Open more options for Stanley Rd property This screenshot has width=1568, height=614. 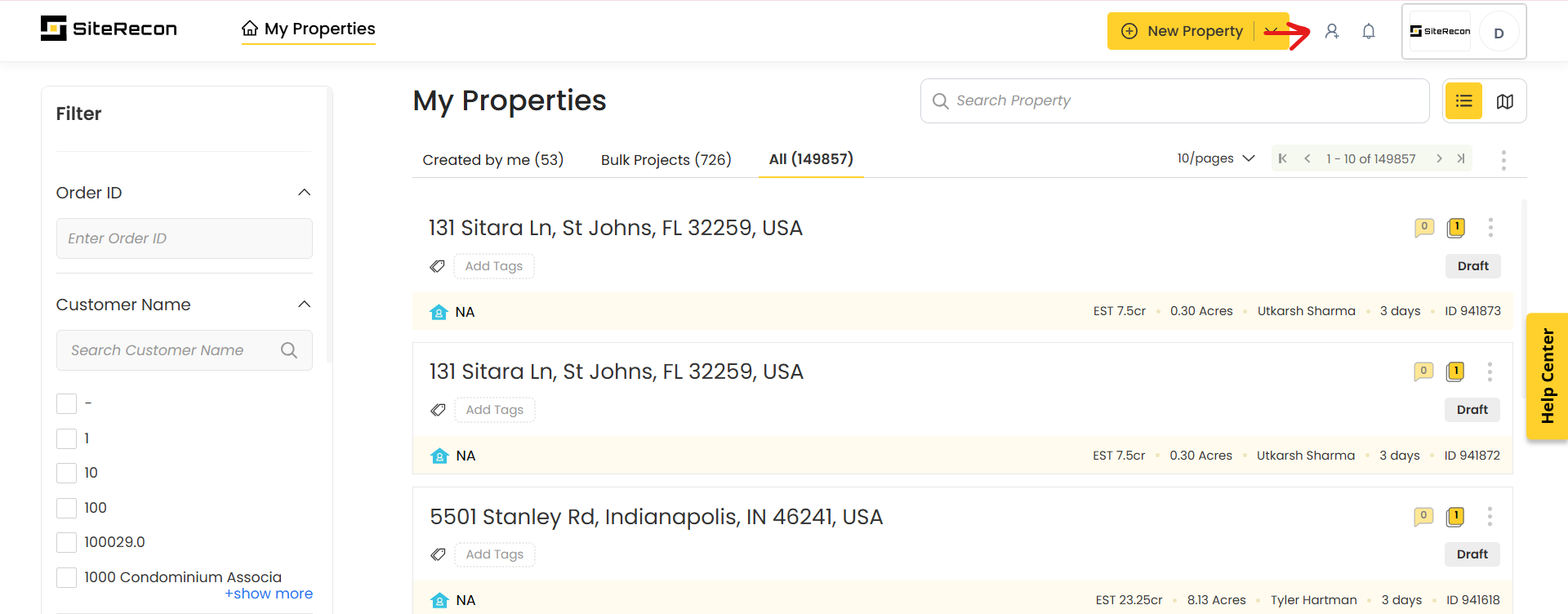pyautogui.click(x=1490, y=516)
